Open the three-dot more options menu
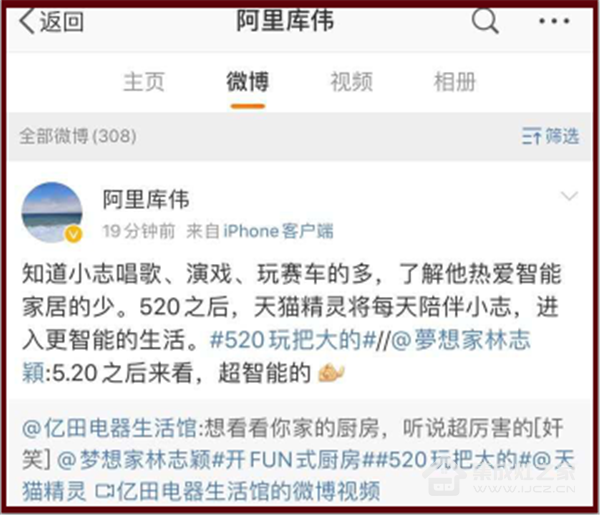 pos(554,21)
